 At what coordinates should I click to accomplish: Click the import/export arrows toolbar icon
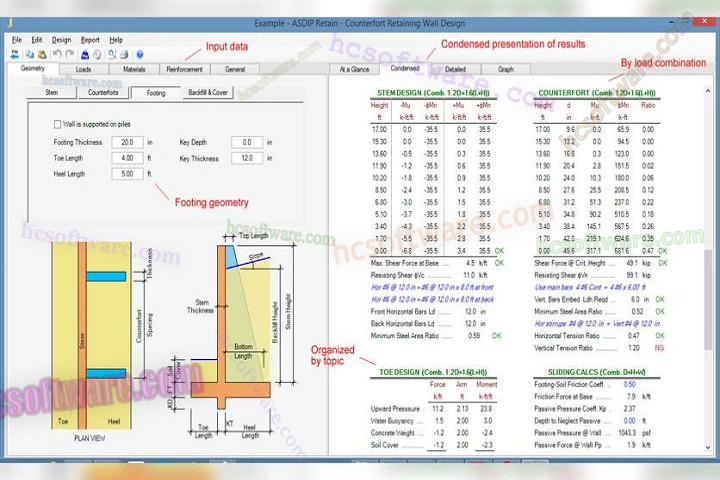coord(14,55)
